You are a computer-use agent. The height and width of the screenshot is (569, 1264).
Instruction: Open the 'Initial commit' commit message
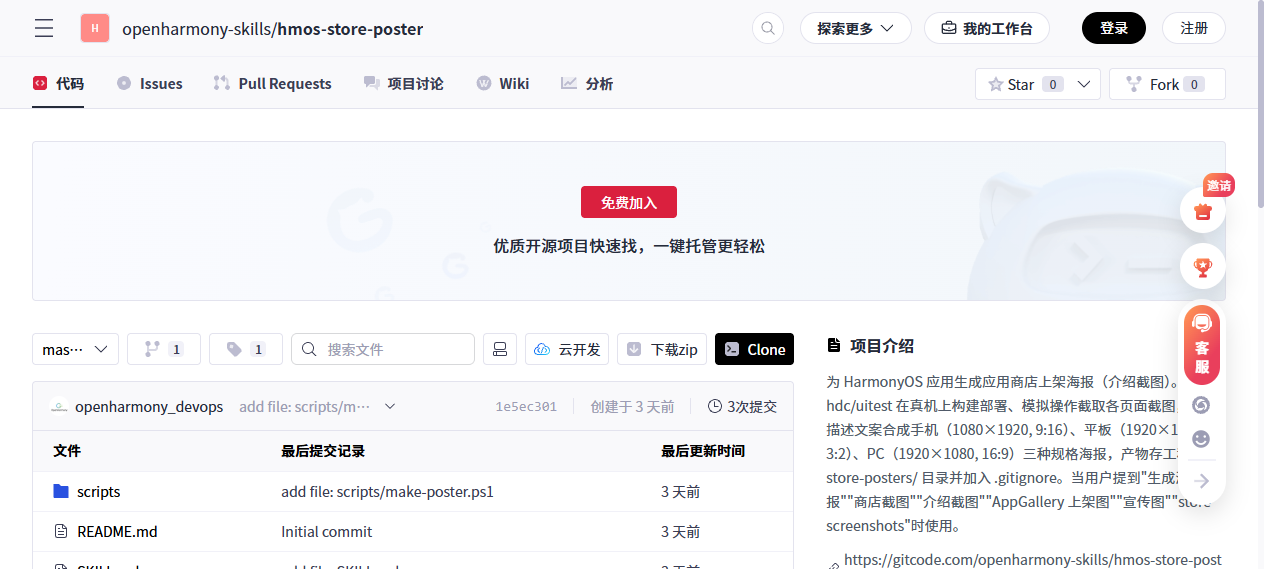pyautogui.click(x=326, y=531)
